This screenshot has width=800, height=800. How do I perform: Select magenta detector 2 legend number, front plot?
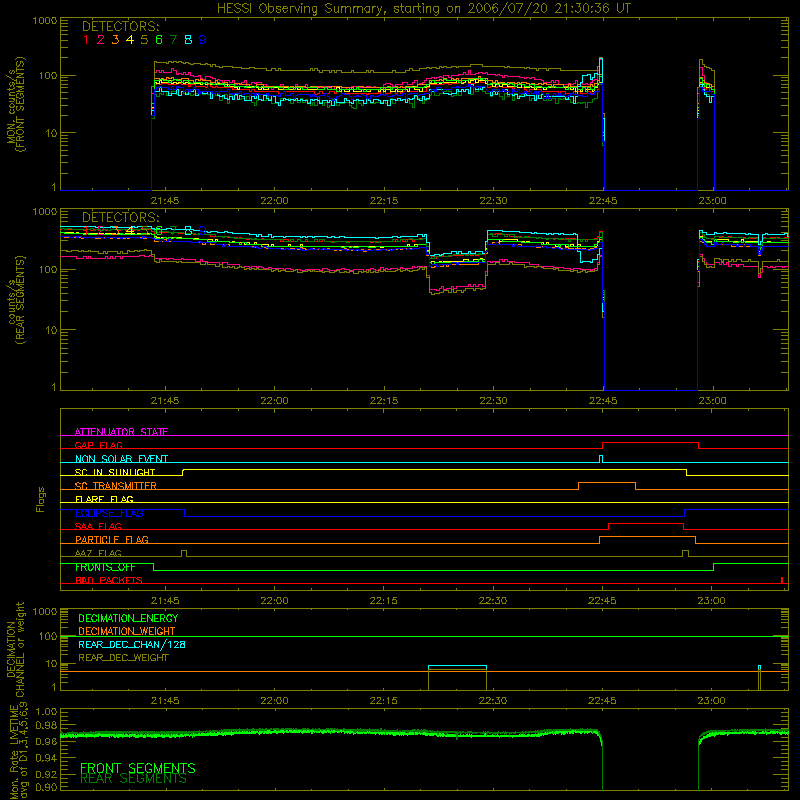[101, 40]
